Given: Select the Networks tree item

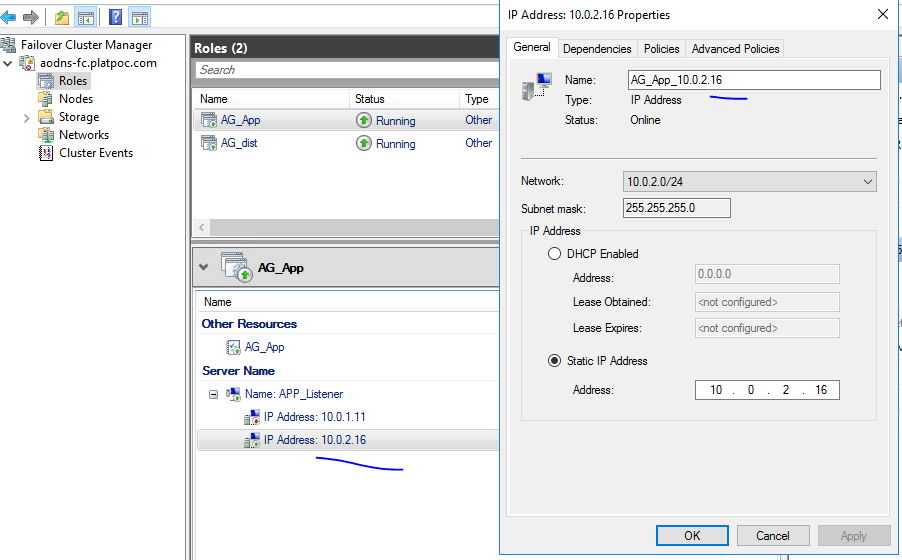Looking at the screenshot, I should (84, 135).
